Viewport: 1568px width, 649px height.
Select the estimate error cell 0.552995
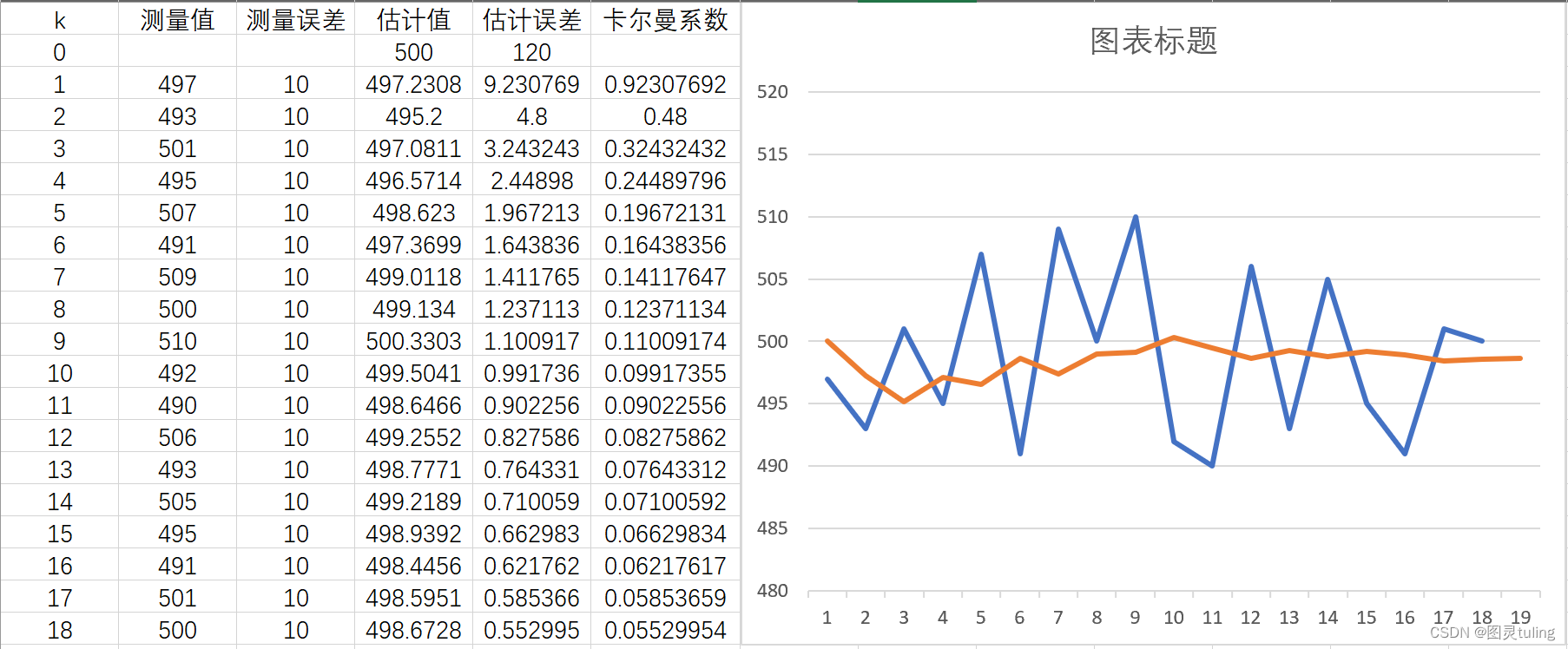click(x=531, y=630)
